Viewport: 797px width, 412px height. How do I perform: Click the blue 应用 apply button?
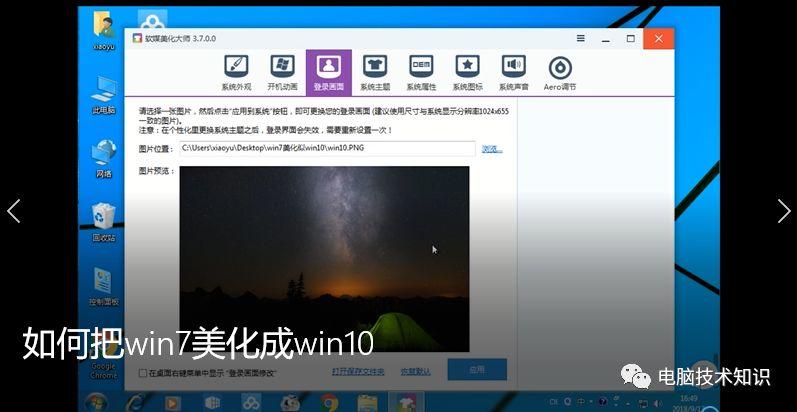pos(477,369)
